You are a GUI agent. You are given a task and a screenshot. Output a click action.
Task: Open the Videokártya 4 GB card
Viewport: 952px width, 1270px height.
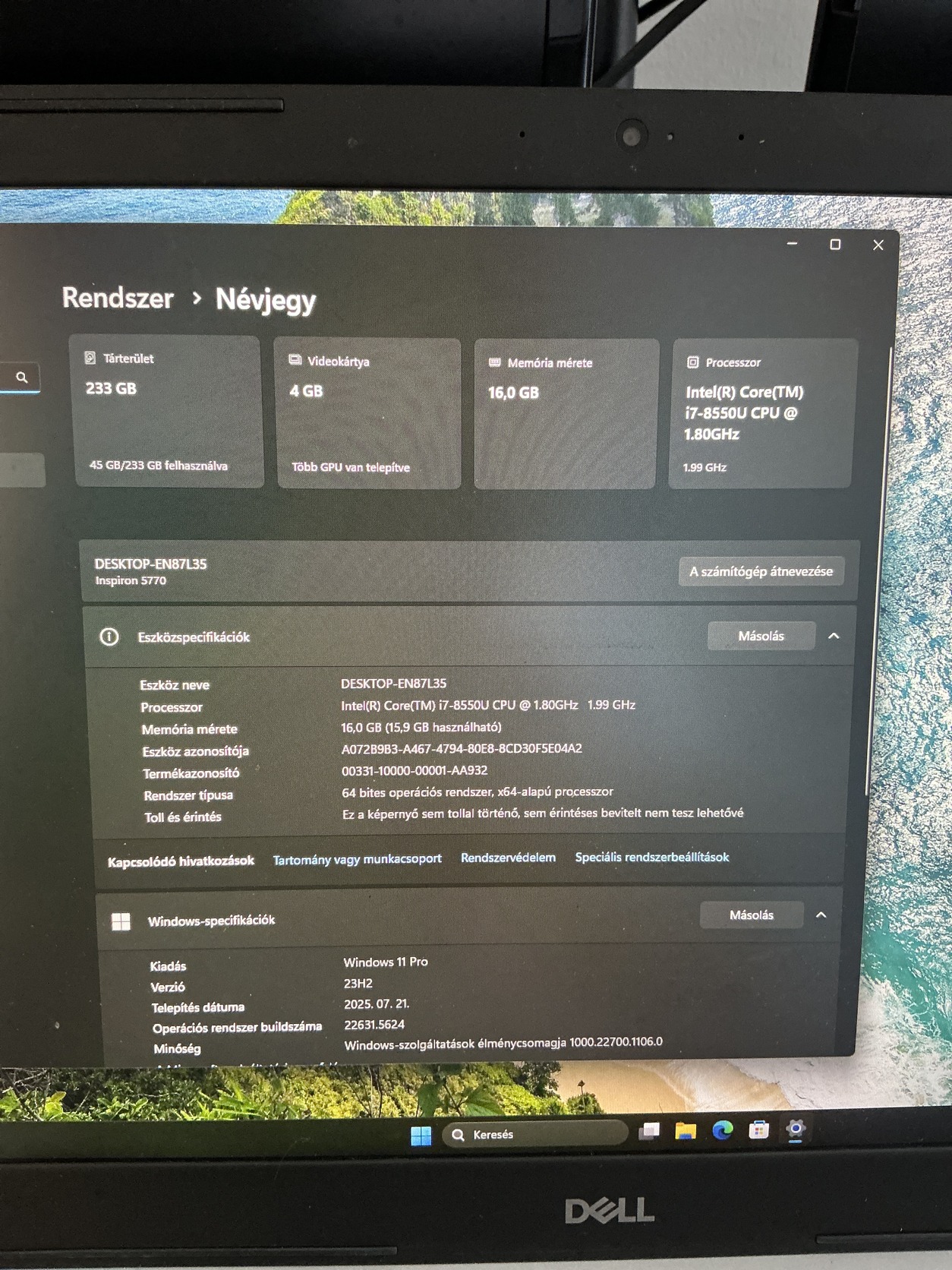pos(368,412)
